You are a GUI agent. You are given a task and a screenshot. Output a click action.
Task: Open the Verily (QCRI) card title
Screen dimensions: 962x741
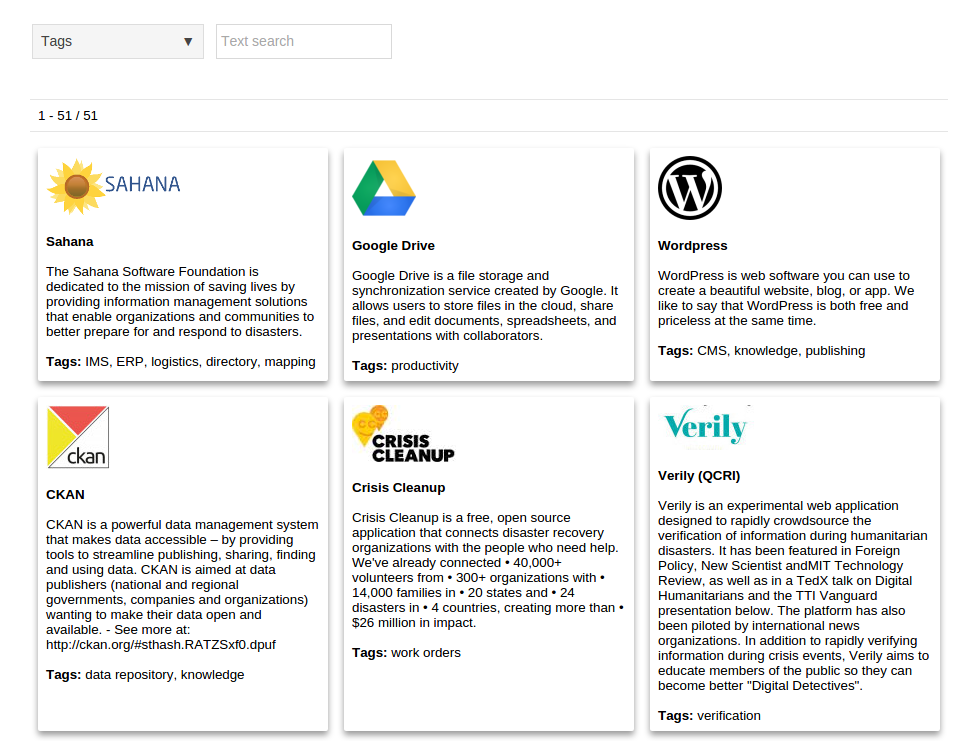point(699,476)
